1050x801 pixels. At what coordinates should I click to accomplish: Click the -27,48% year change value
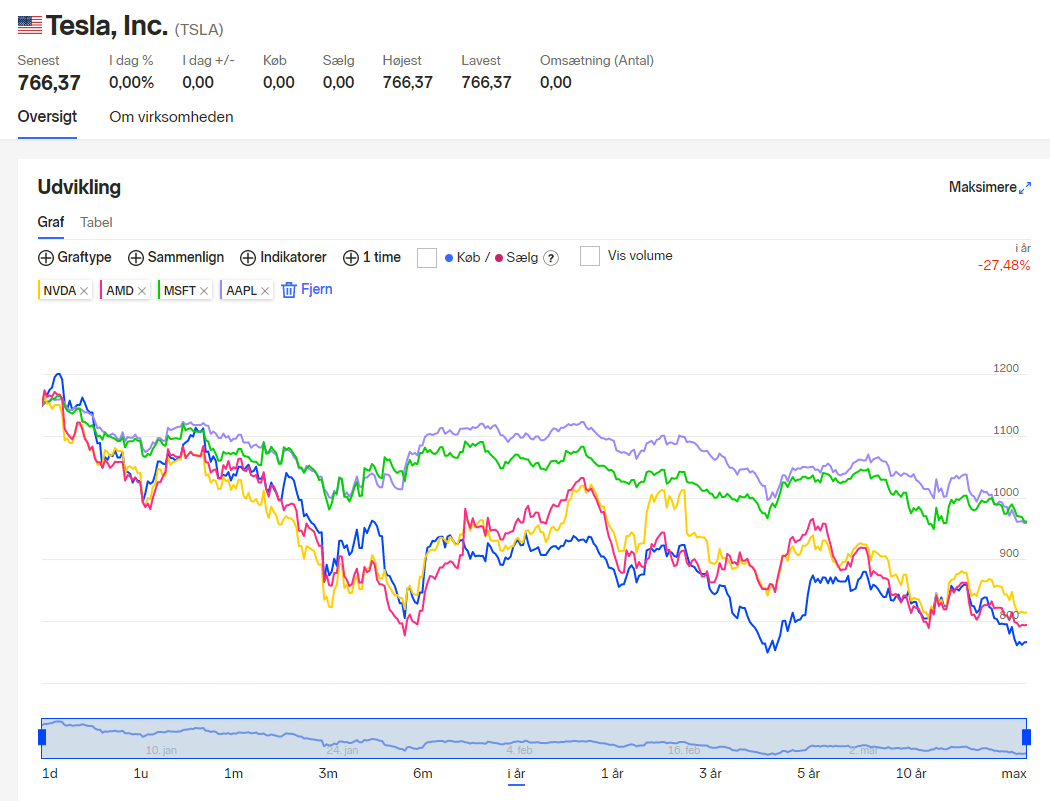(x=1004, y=265)
